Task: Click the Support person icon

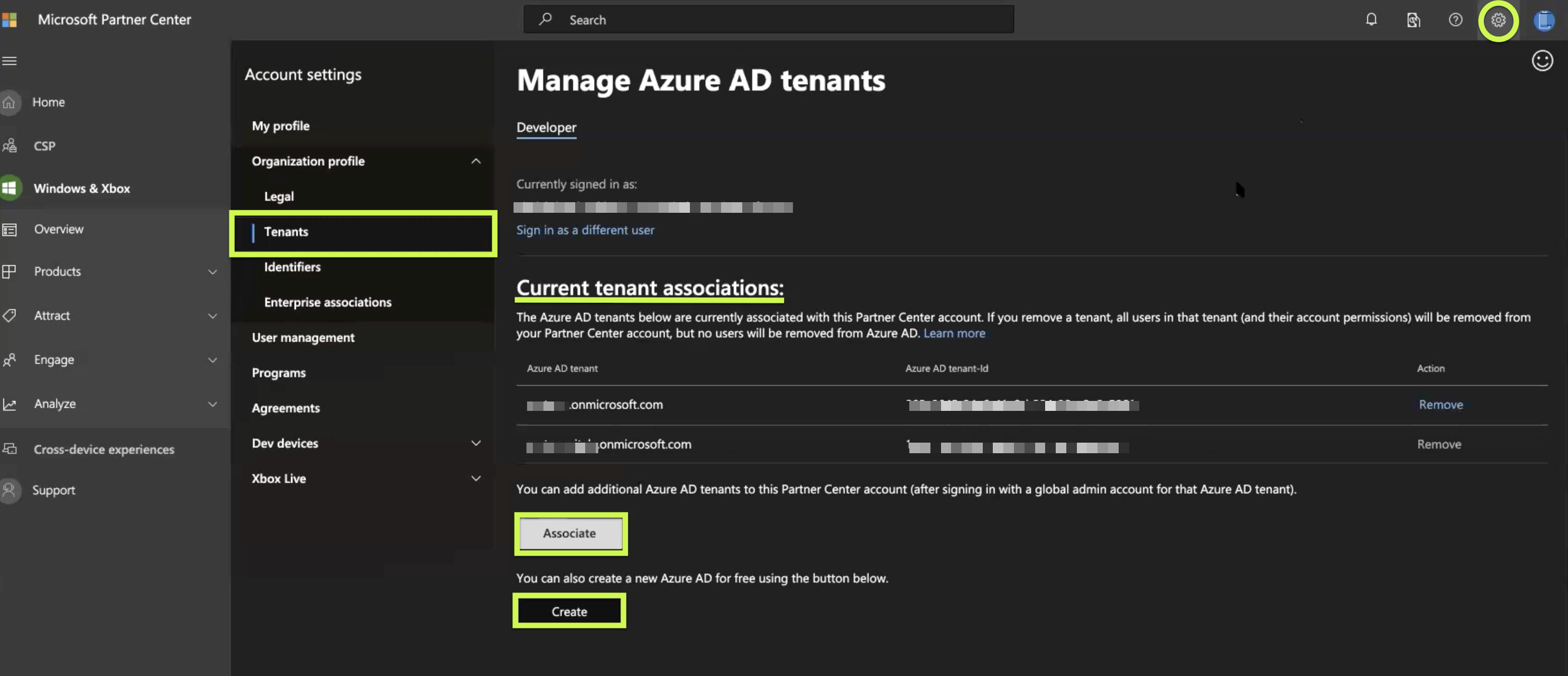Action: tap(9, 490)
